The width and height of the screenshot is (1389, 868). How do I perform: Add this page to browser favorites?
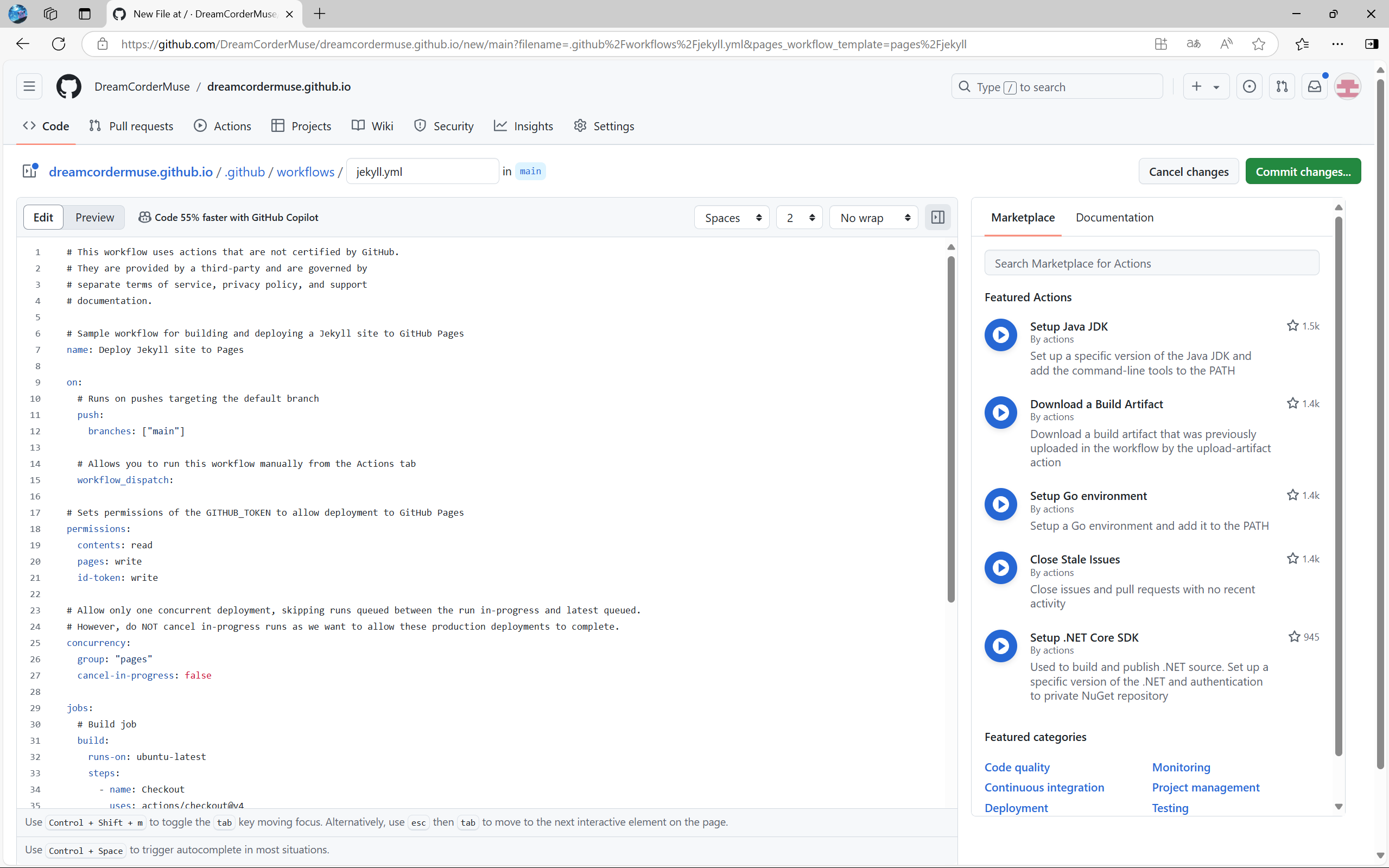tap(1259, 44)
